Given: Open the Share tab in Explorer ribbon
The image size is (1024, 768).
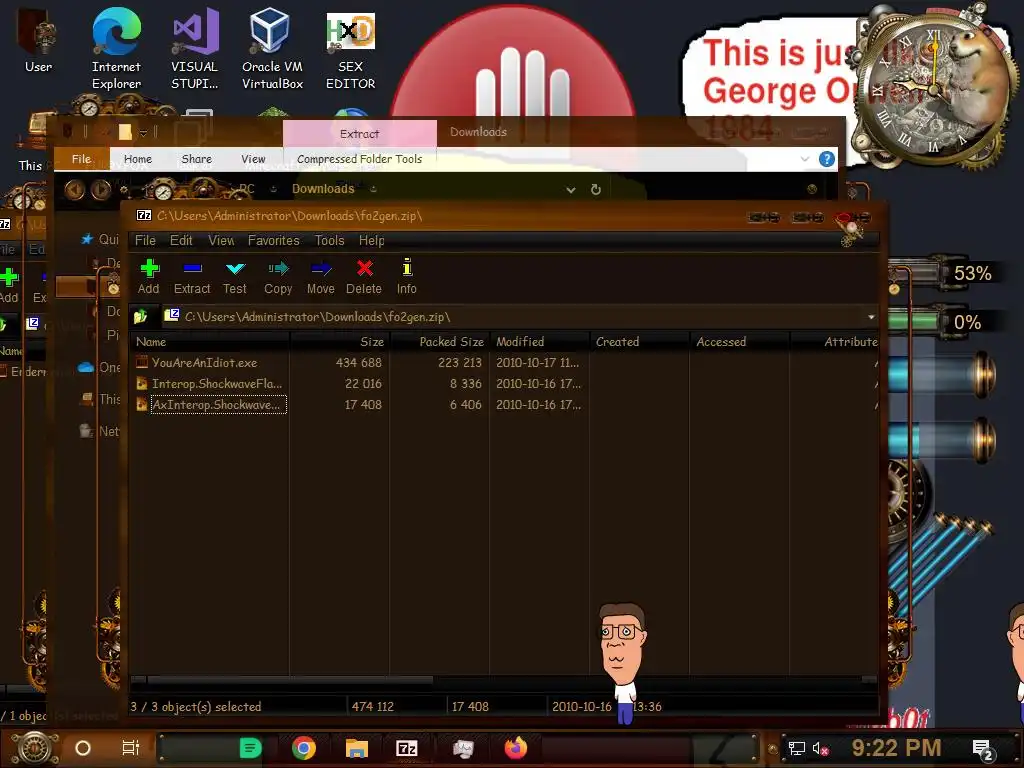Looking at the screenshot, I should click(197, 159).
